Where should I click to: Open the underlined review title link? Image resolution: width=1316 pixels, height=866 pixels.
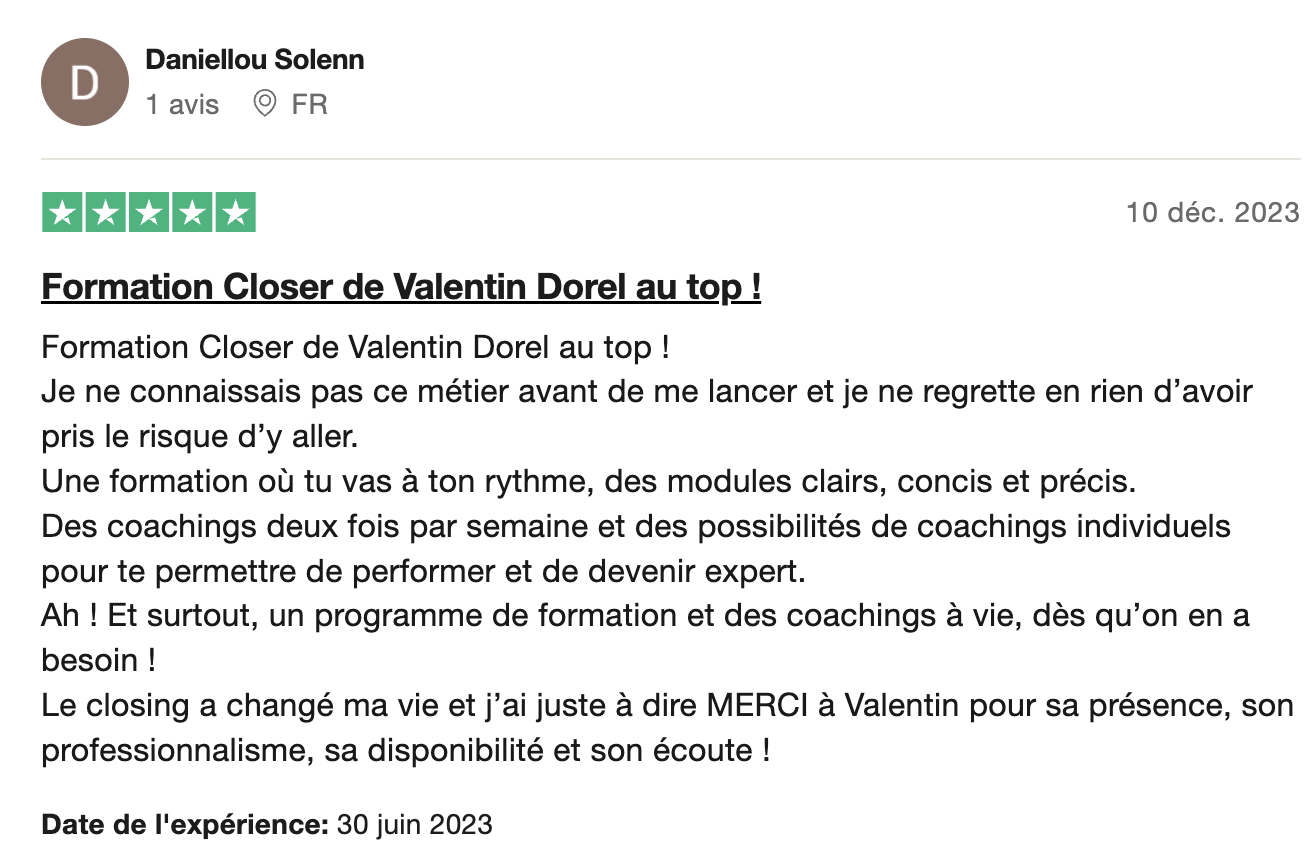tap(401, 288)
